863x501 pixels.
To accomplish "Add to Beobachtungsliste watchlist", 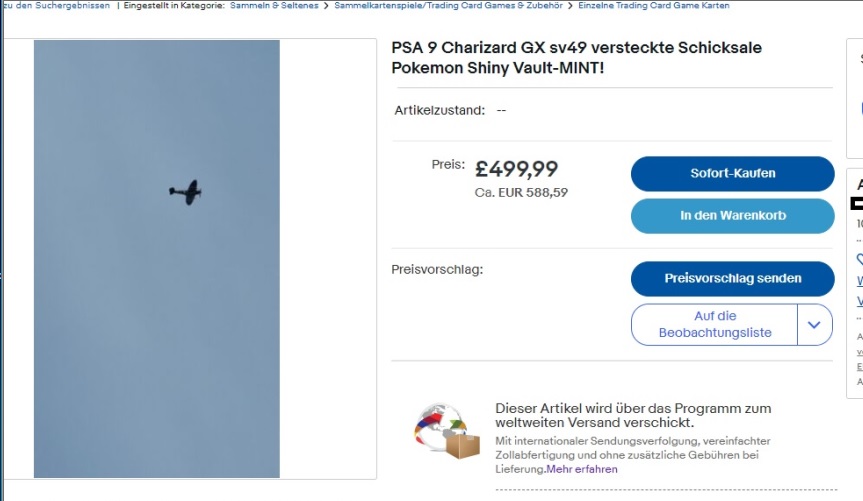I will pos(714,324).
